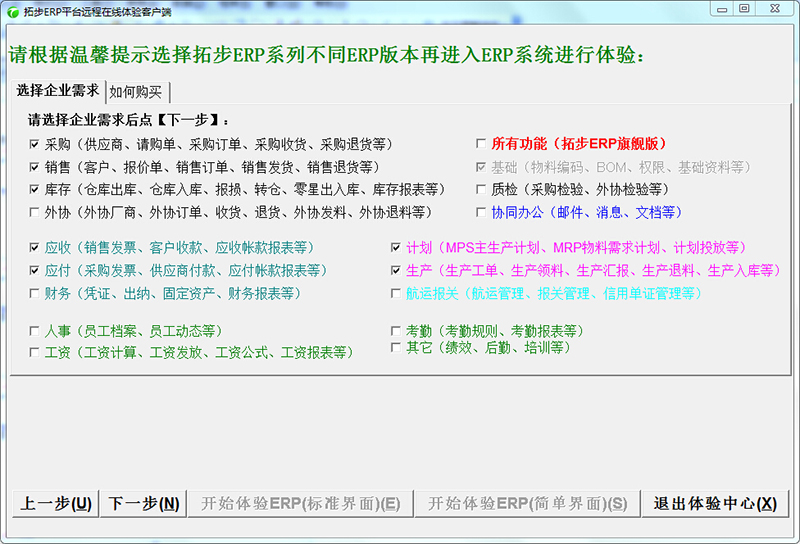Viewport: 800px width, 544px height.
Task: Check 所有功能 flagship edition option
Action: click(481, 144)
